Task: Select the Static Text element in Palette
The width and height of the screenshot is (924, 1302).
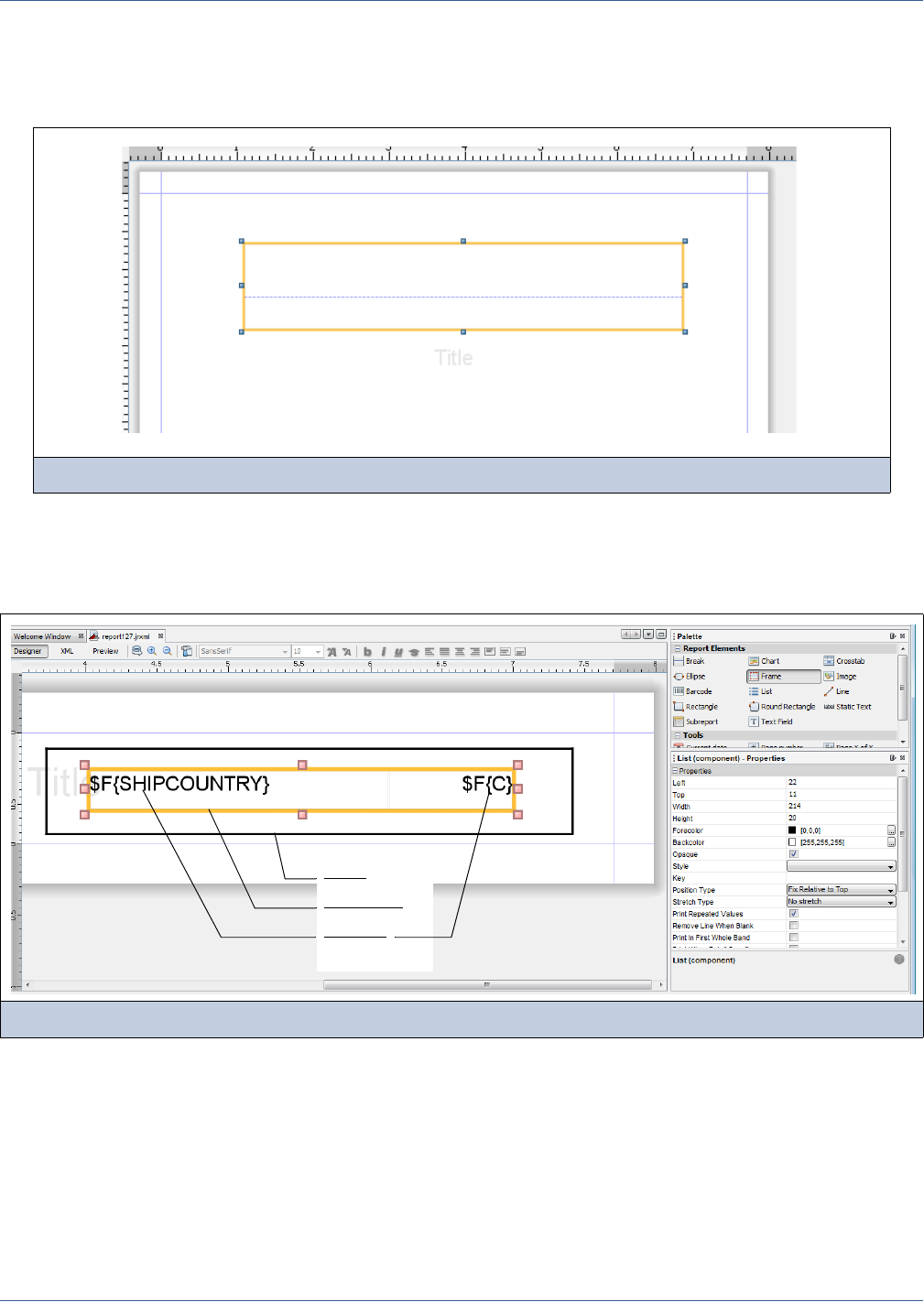Action: click(x=847, y=707)
